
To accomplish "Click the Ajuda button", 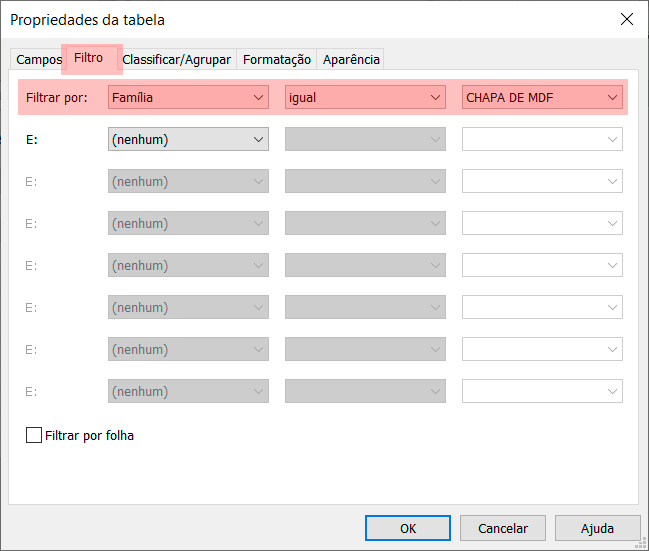I will [x=597, y=528].
